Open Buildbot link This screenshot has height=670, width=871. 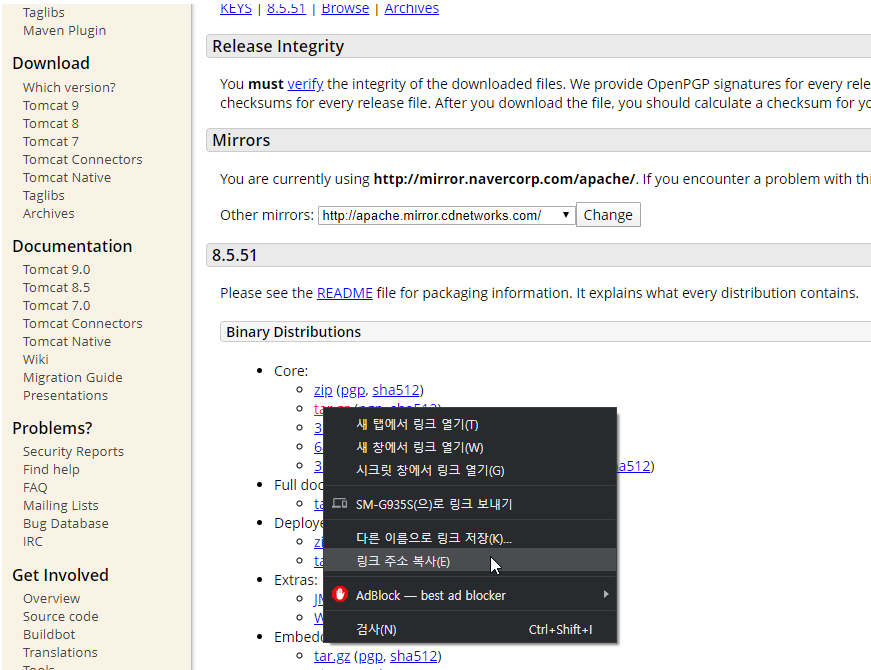tap(49, 634)
